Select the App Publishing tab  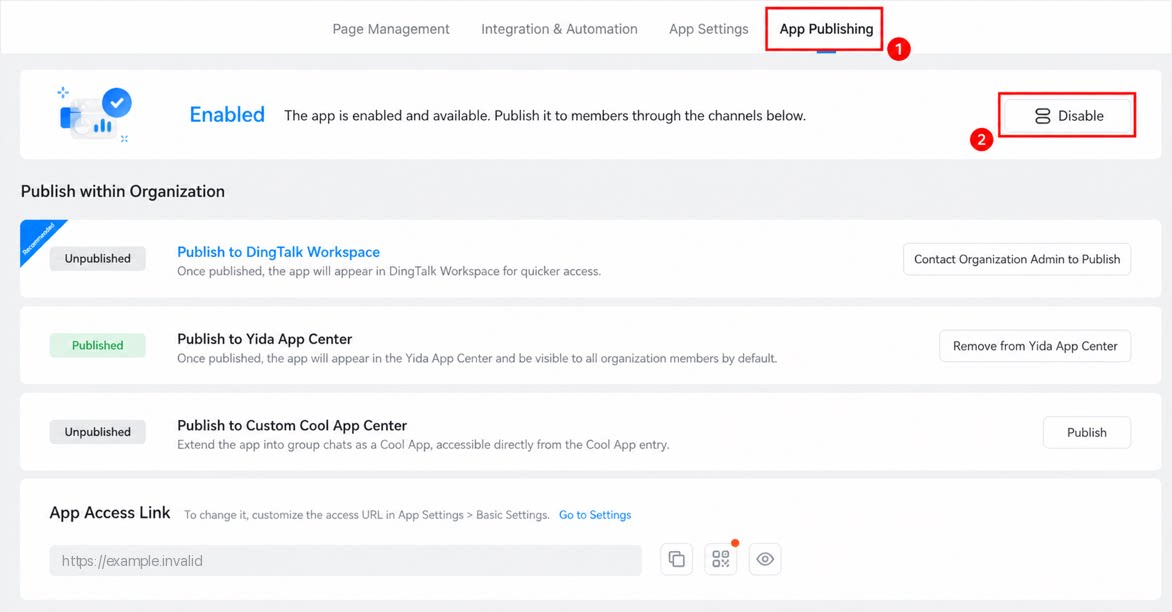(826, 29)
